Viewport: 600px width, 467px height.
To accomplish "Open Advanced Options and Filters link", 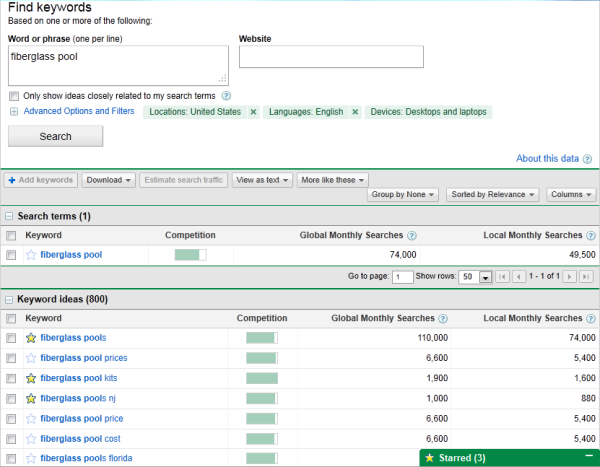I will click(x=78, y=112).
